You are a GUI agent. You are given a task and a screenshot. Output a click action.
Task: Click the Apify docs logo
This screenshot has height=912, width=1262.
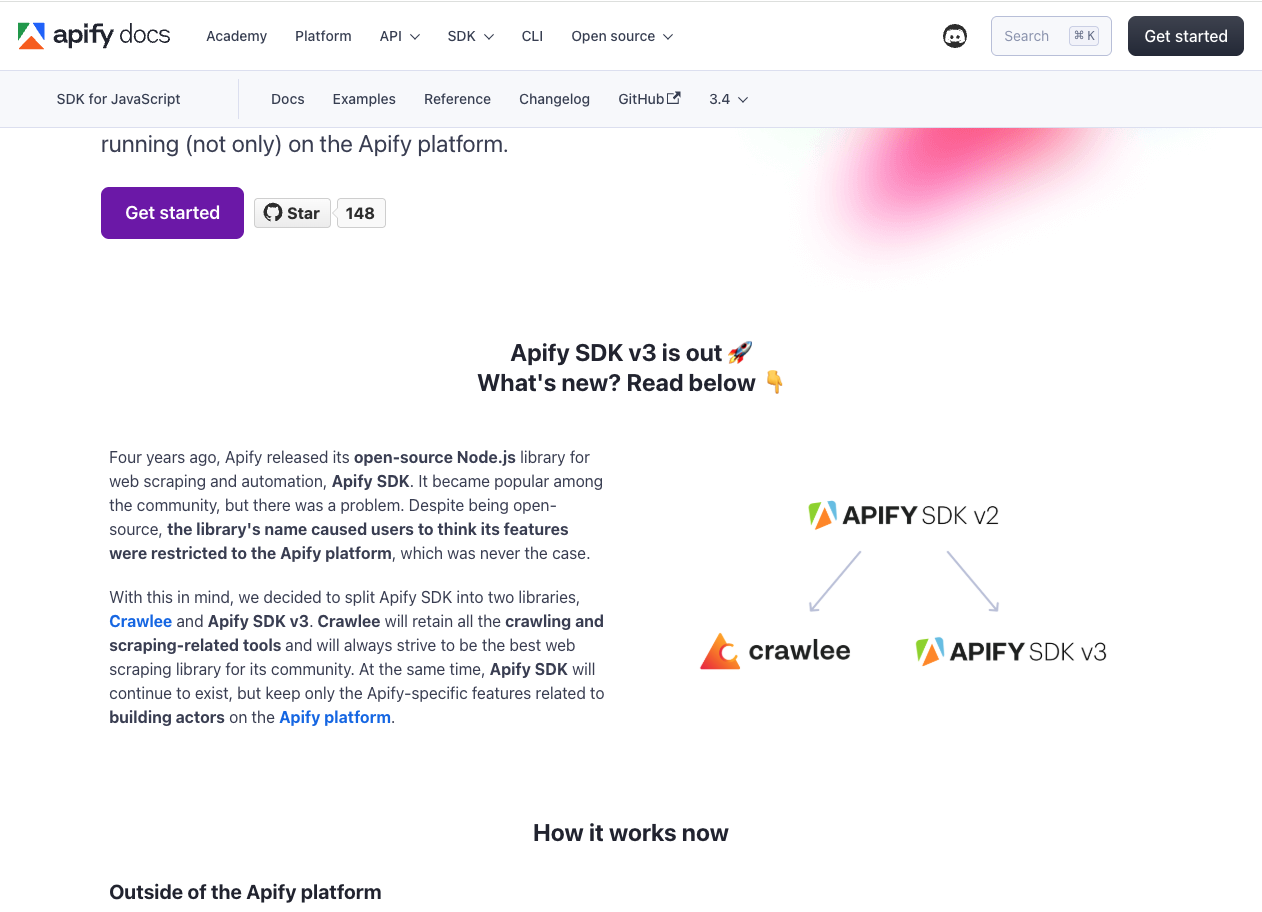(94, 36)
